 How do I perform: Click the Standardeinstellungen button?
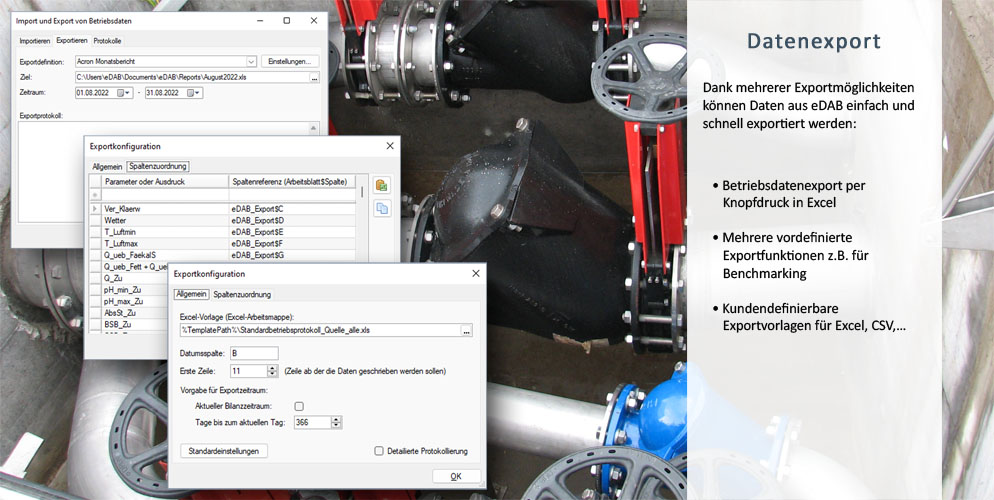[224, 451]
